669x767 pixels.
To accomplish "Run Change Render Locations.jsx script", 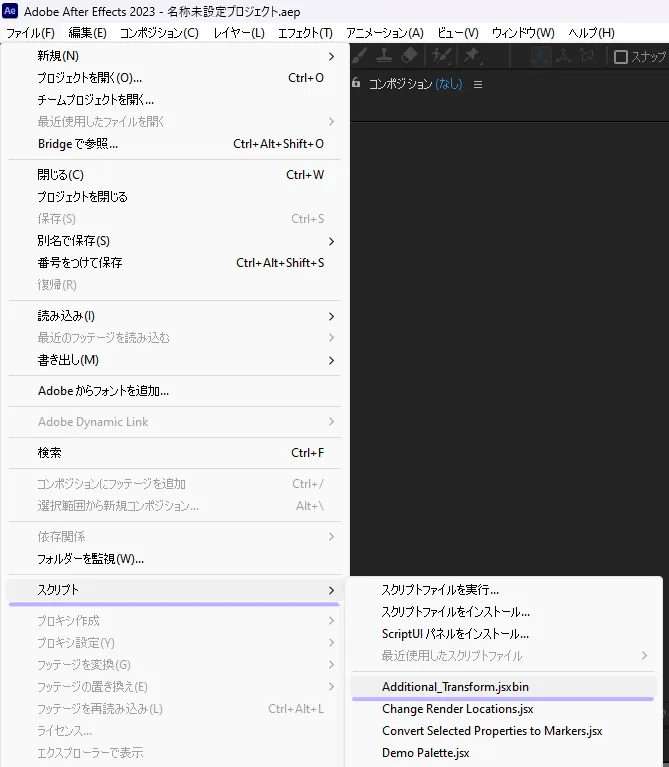I will click(x=504, y=709).
